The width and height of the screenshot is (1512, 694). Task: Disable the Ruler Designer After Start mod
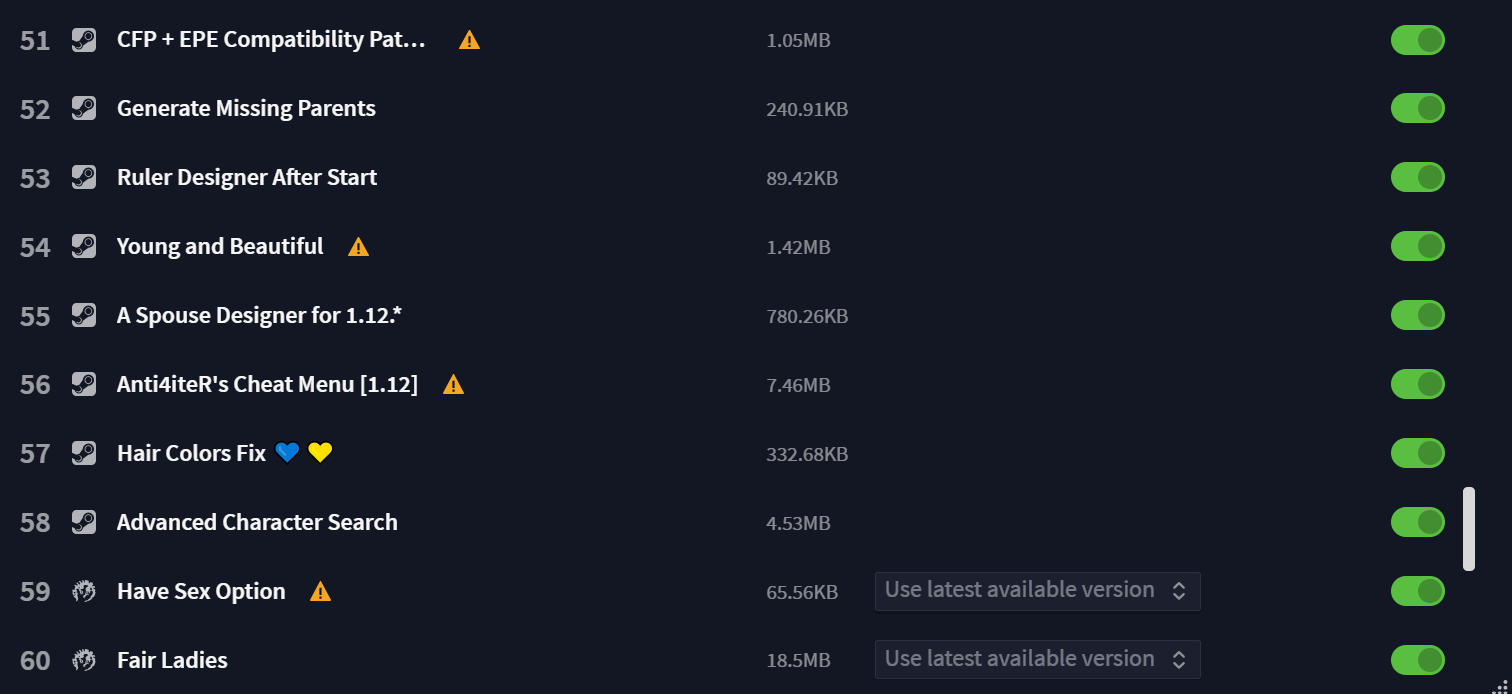1418,178
